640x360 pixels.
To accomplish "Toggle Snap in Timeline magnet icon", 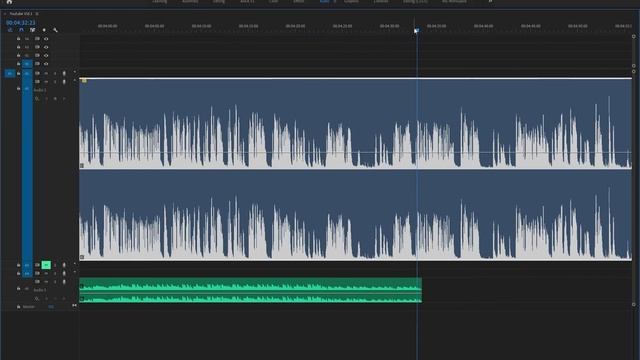I will pos(21,30).
